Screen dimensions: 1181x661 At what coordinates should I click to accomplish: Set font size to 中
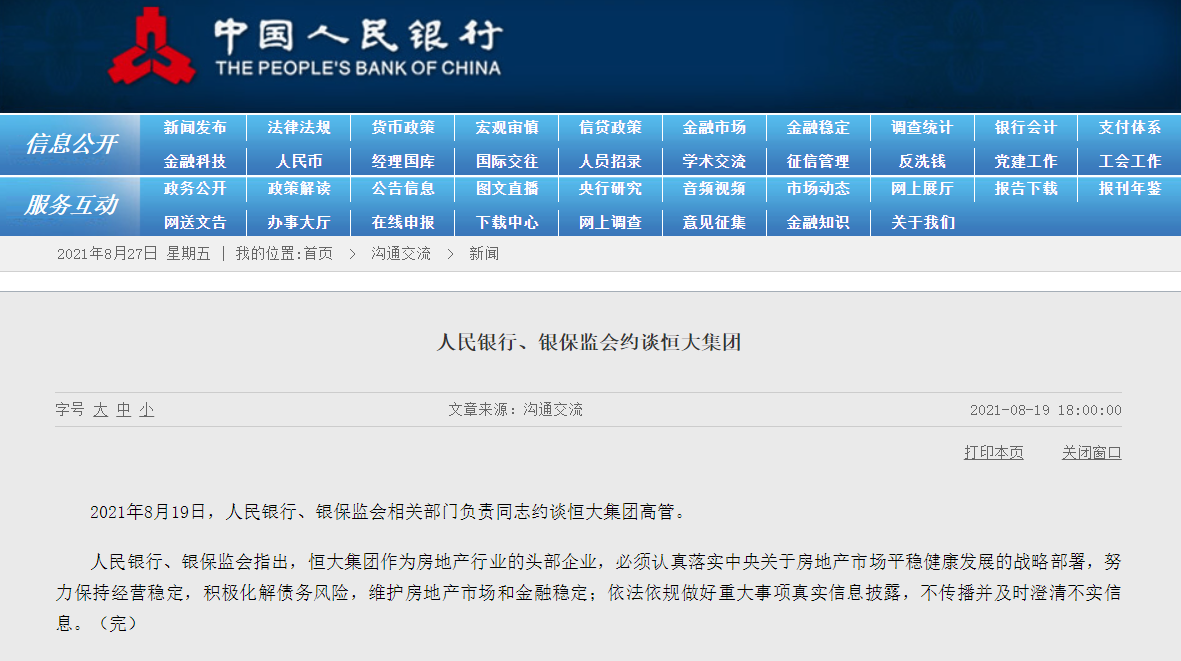click(124, 410)
